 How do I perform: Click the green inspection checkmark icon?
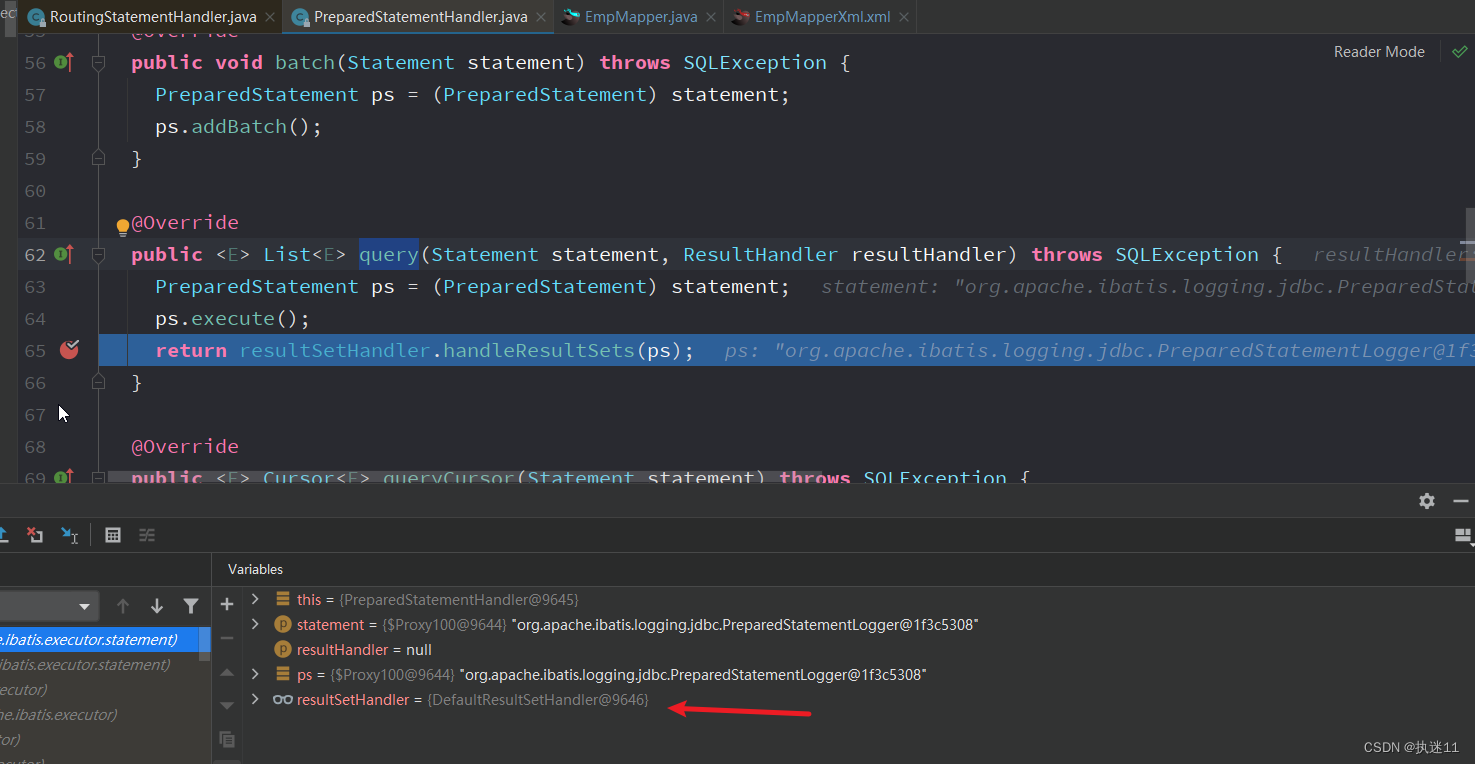(x=1459, y=52)
